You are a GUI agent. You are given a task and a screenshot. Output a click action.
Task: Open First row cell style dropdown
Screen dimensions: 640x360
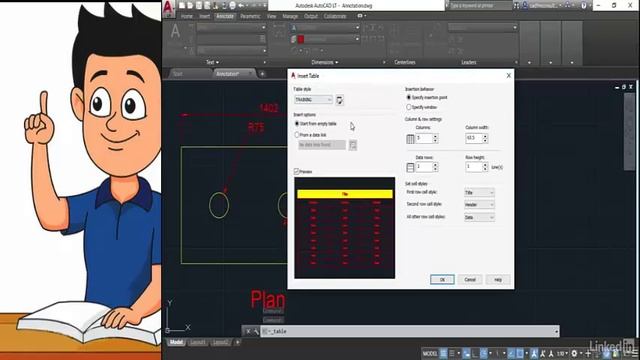[x=479, y=192]
